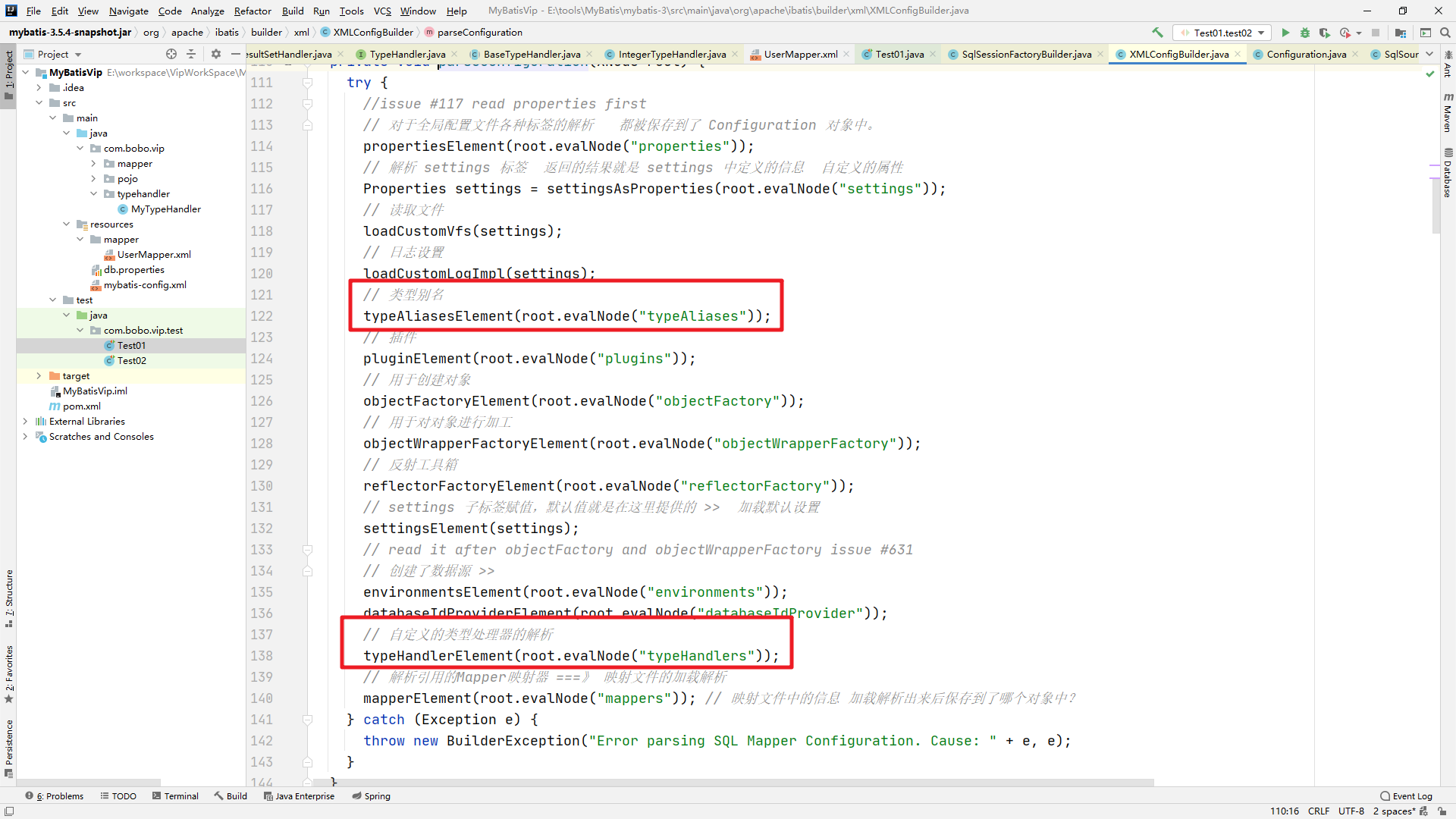The width and height of the screenshot is (1456, 819).
Task: Click Search Everywhere magnifier icon
Action: (1445, 33)
